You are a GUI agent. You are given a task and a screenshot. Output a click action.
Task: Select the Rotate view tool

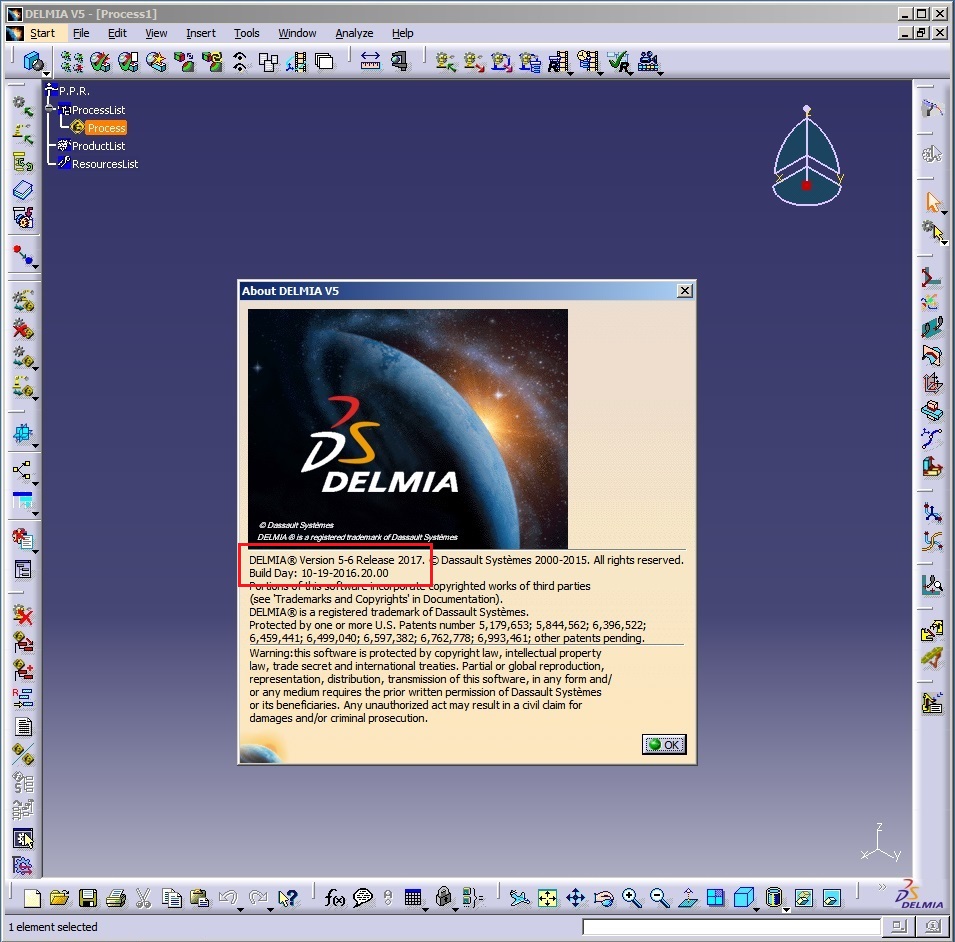click(x=603, y=897)
